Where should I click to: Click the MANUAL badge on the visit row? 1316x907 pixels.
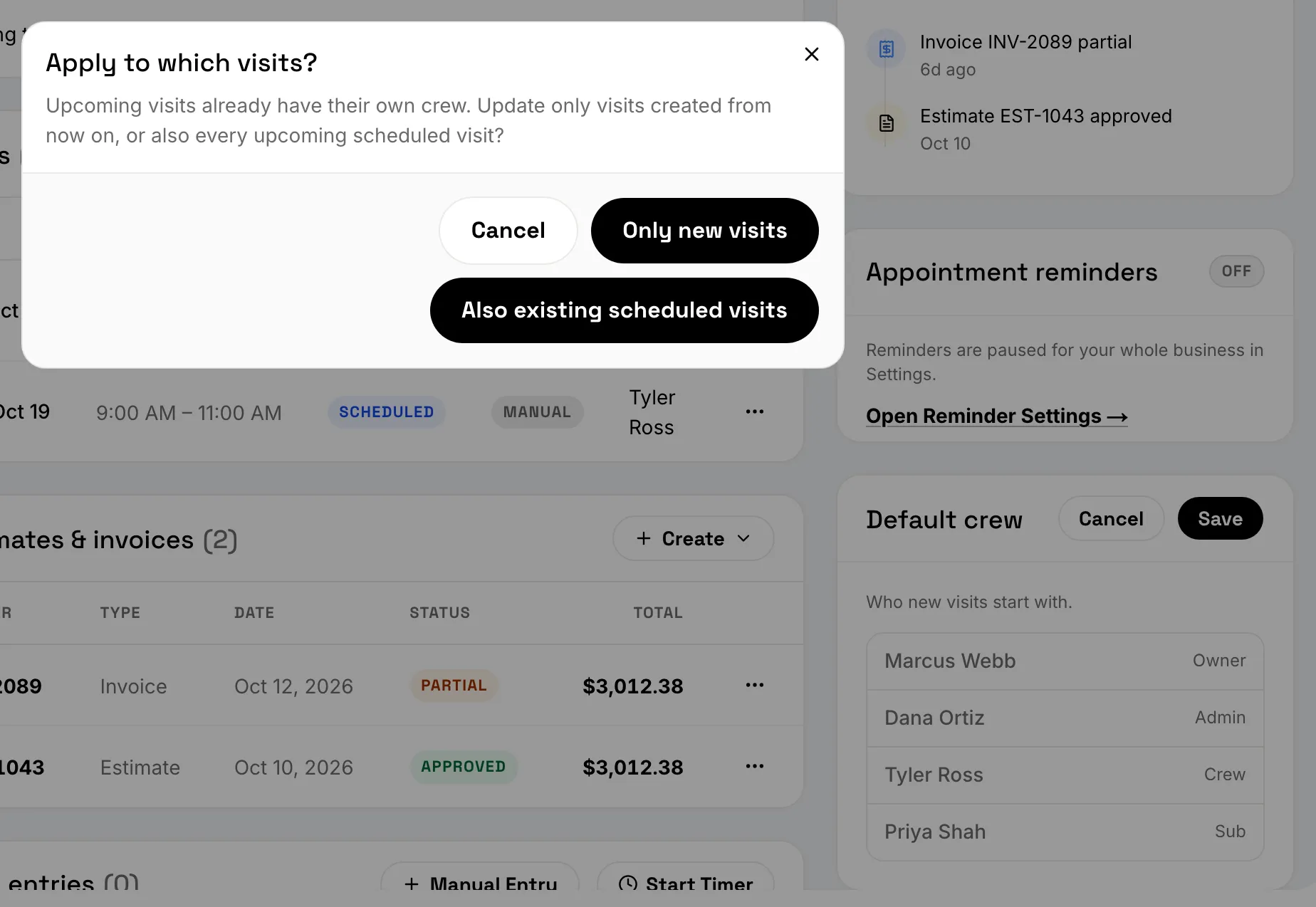coord(537,412)
